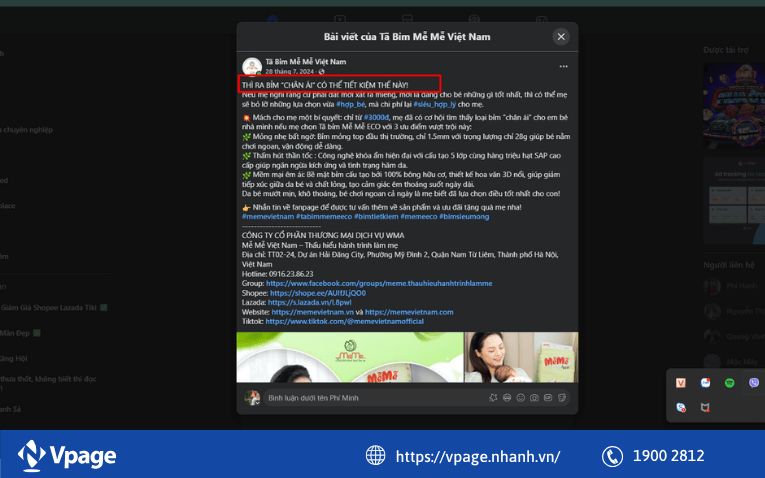Close the Tã Bỉm Mễ Mễ post dialog
The image size is (765, 478).
(561, 37)
